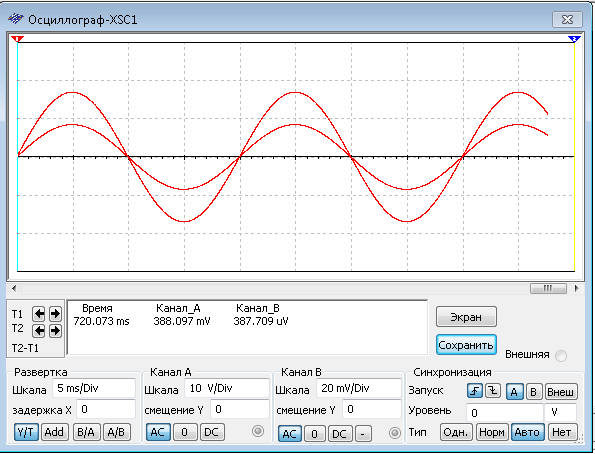Viewport: 595px width, 454px height.
Task: Set Channel B coupling to 0
Action: (x=314, y=434)
